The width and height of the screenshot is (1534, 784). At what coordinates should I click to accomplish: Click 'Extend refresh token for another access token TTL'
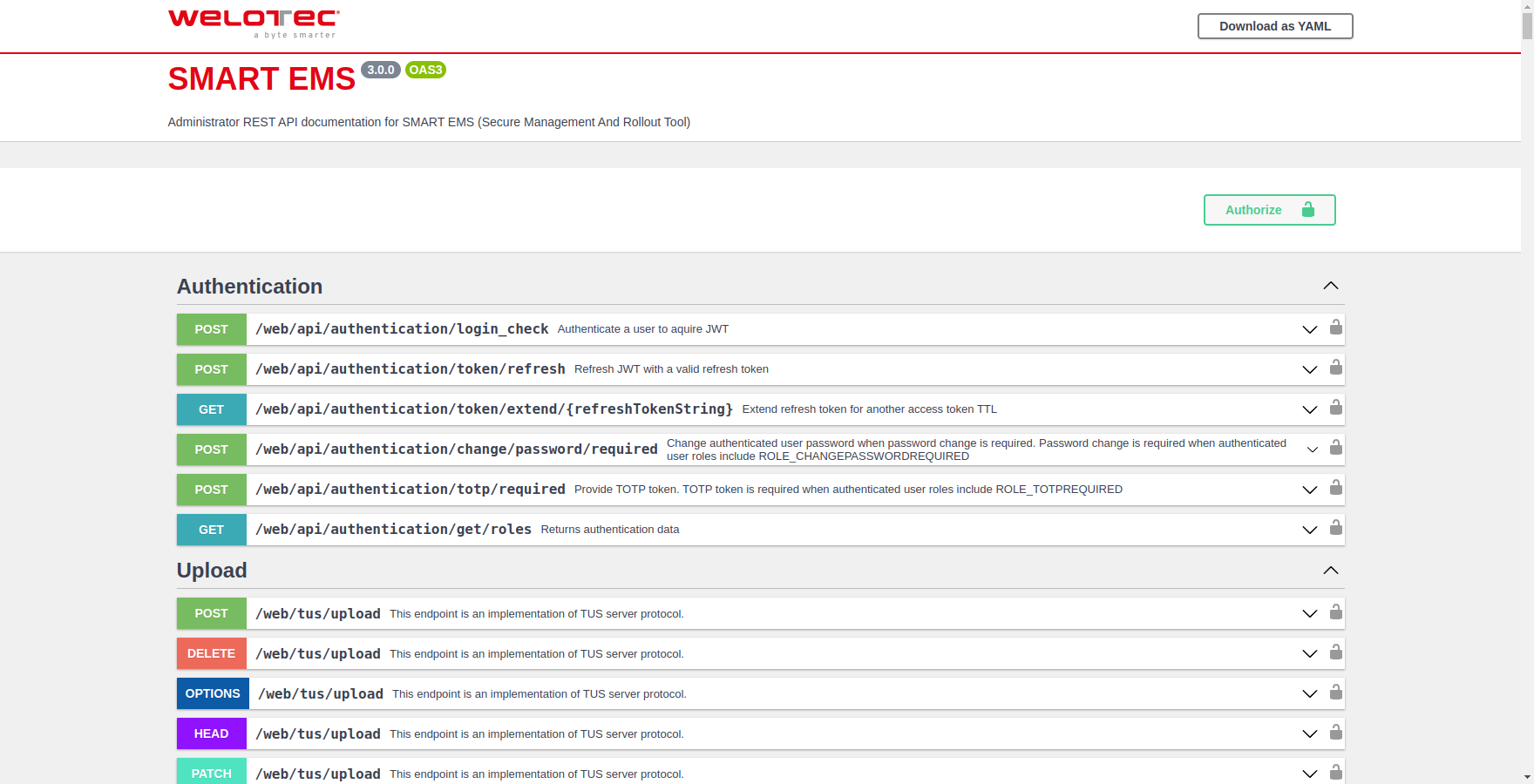click(x=869, y=409)
